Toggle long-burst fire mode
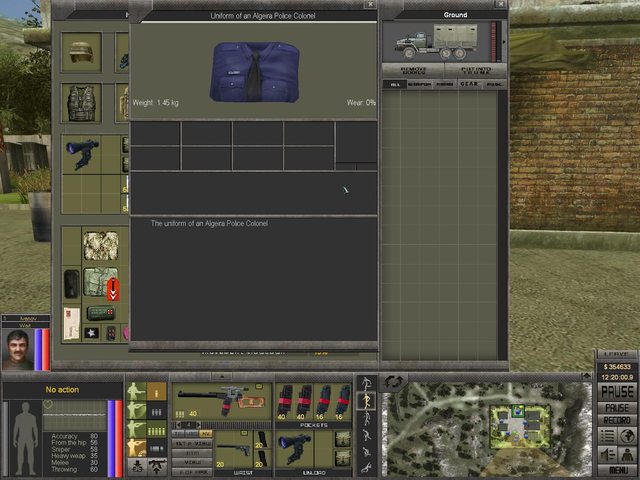The height and width of the screenshot is (480, 640). point(156,448)
